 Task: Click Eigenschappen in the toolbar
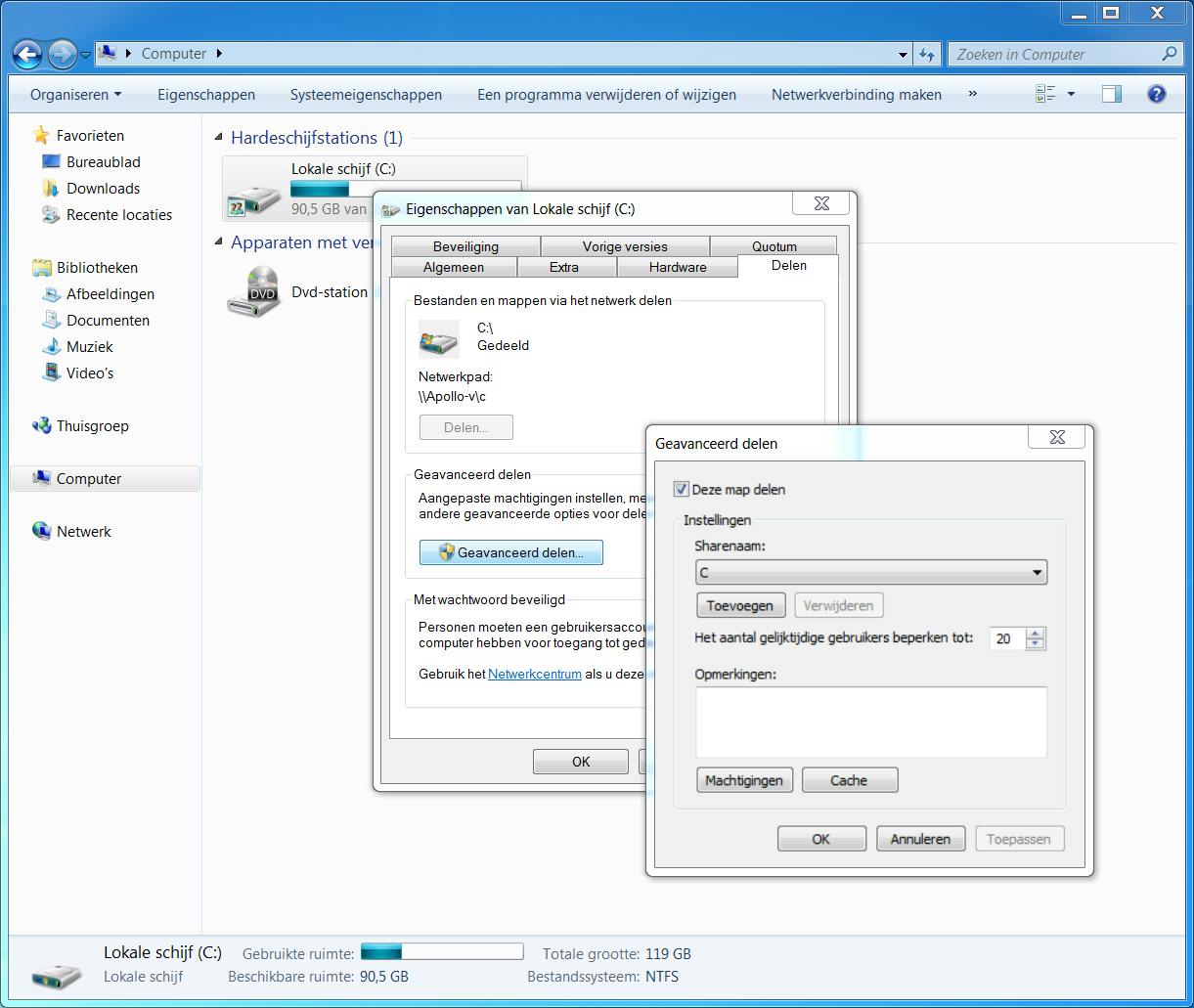click(x=206, y=95)
